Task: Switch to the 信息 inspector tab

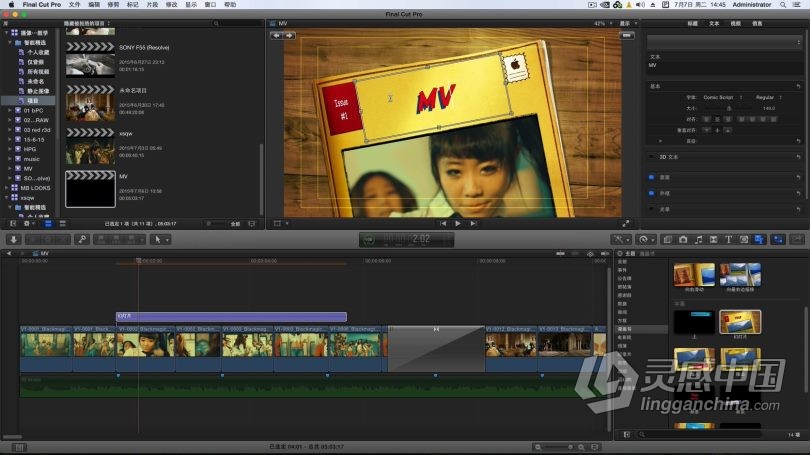Action: (757, 23)
